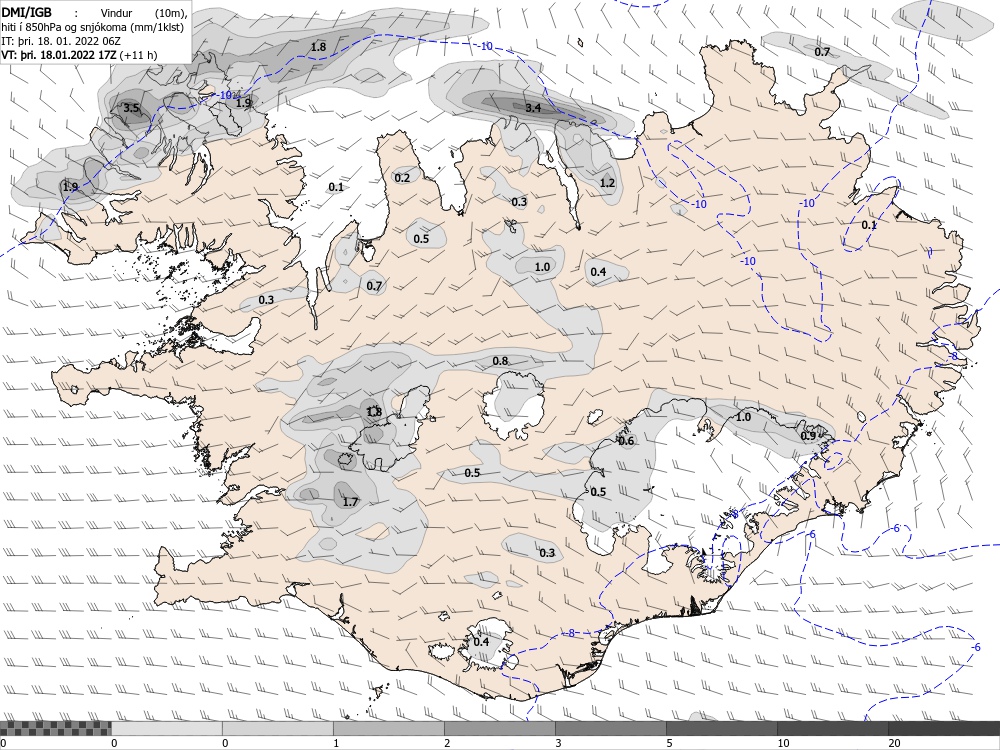The image size is (1000, 750).
Task: Click the '1' tick label on the scale
Action: [x=336, y=743]
